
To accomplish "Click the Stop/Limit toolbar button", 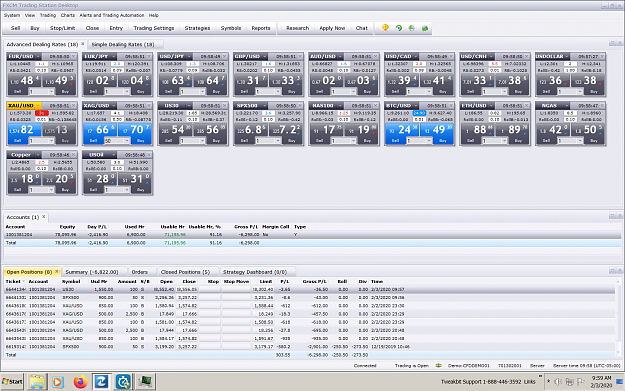I will 62,28.
